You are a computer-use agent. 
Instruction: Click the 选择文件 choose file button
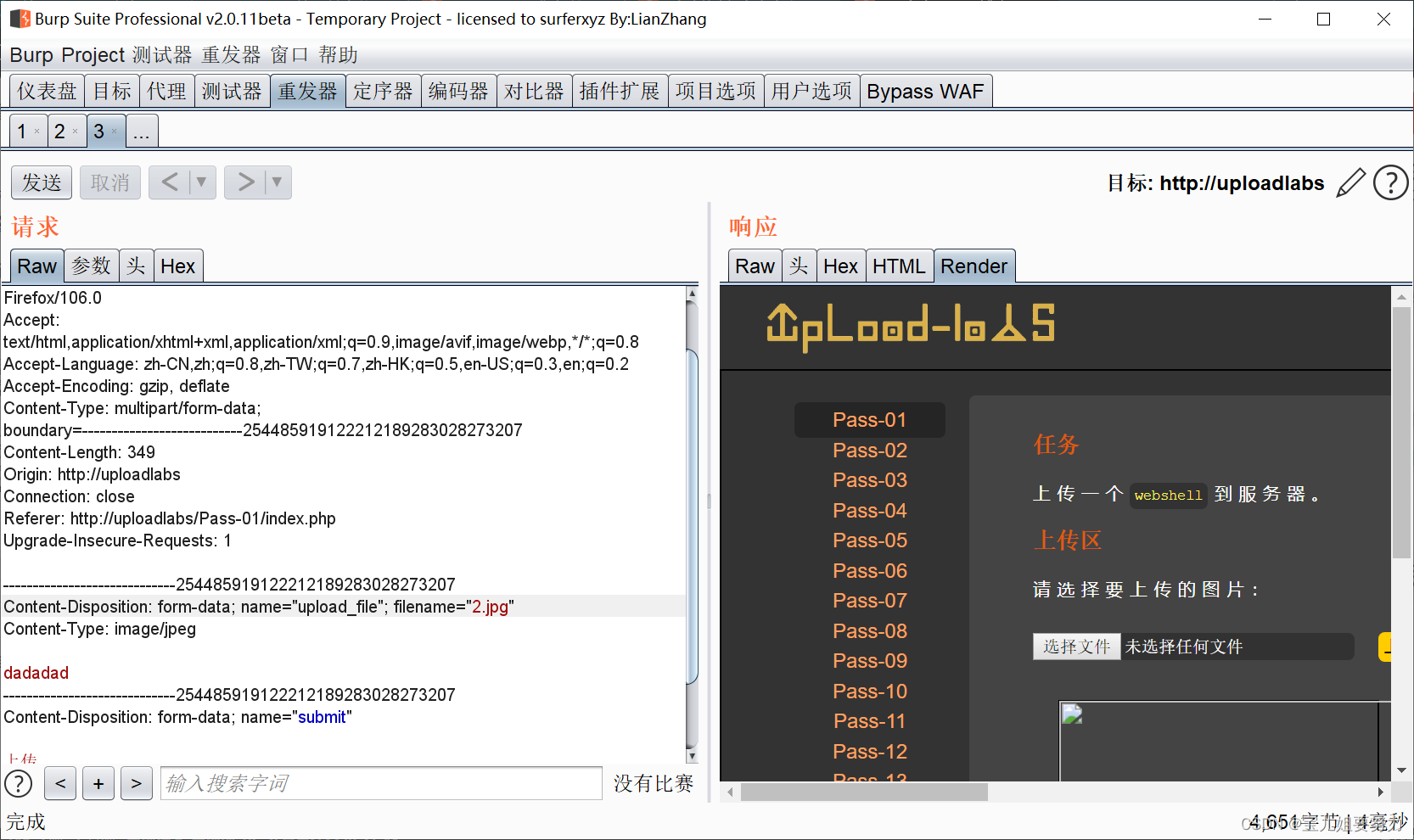click(1076, 647)
